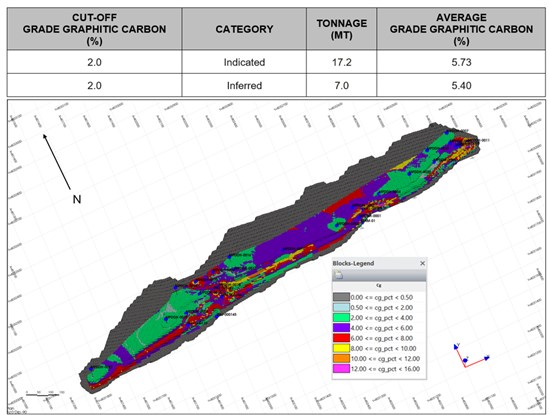Viewport: 550px width, 415px height.
Task: Click the 5.40 average grade value
Action: click(461, 86)
